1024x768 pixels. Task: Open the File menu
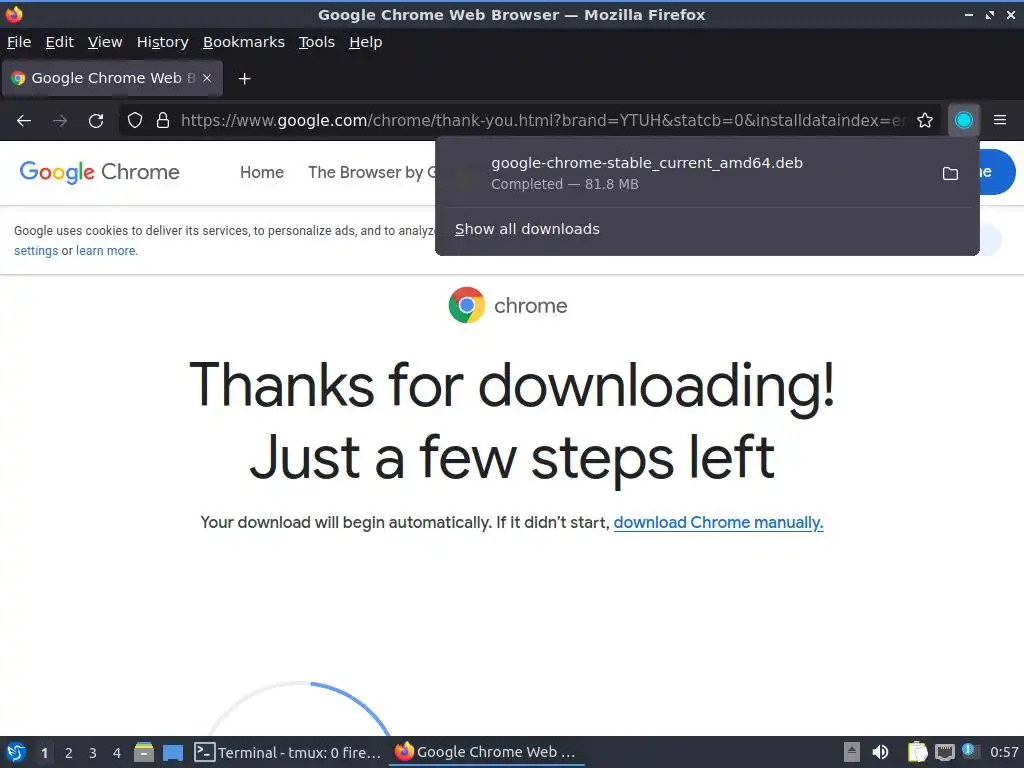tap(19, 42)
